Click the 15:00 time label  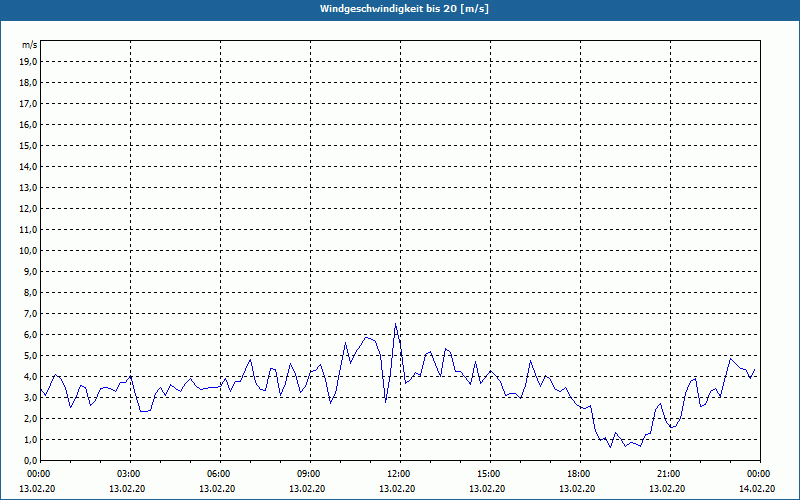pyautogui.click(x=490, y=474)
